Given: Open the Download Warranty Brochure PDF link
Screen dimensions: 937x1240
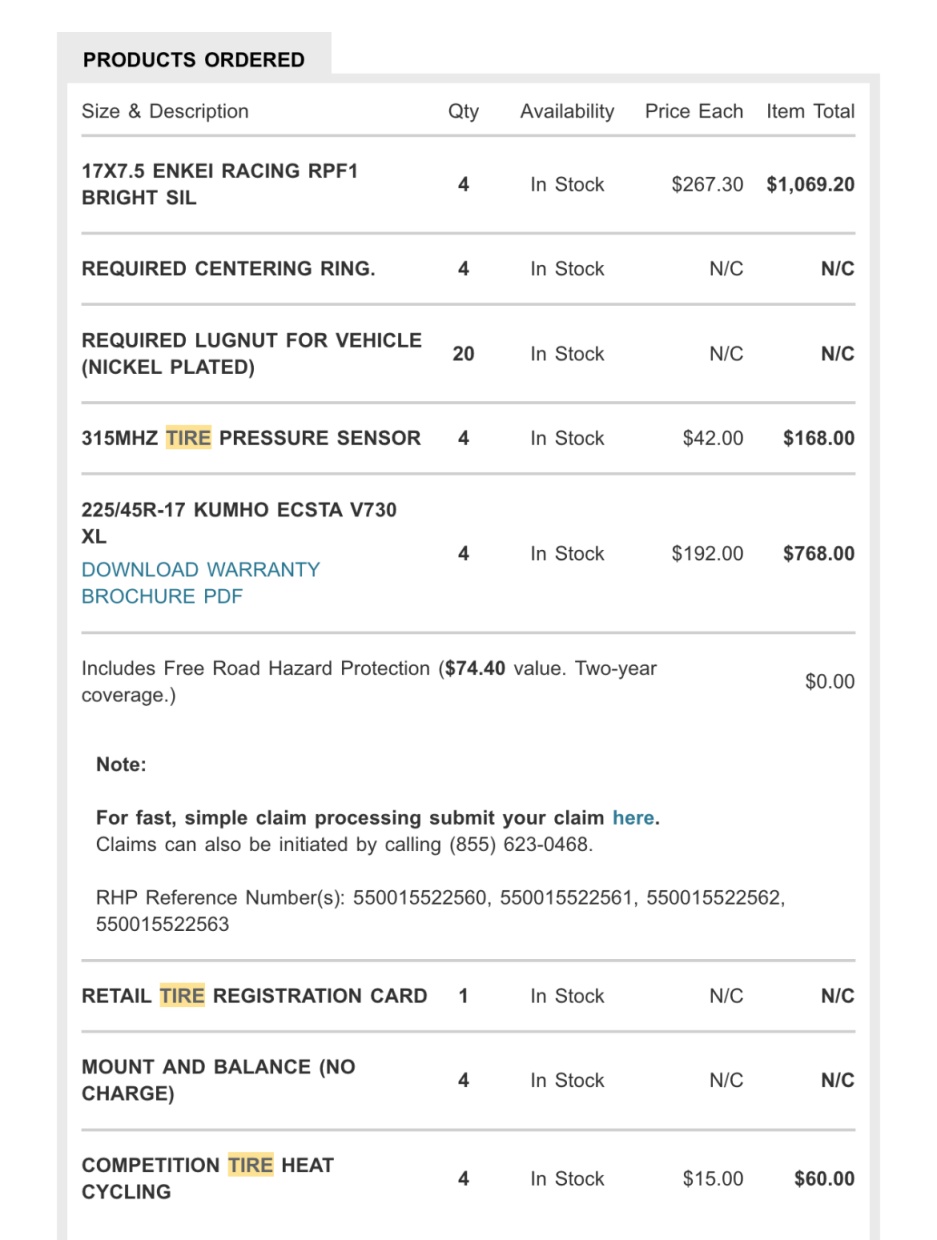Looking at the screenshot, I should click(200, 583).
